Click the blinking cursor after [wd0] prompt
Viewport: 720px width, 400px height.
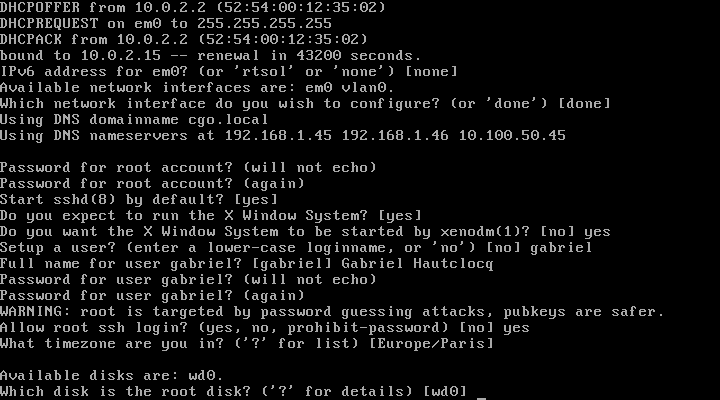(x=481, y=398)
